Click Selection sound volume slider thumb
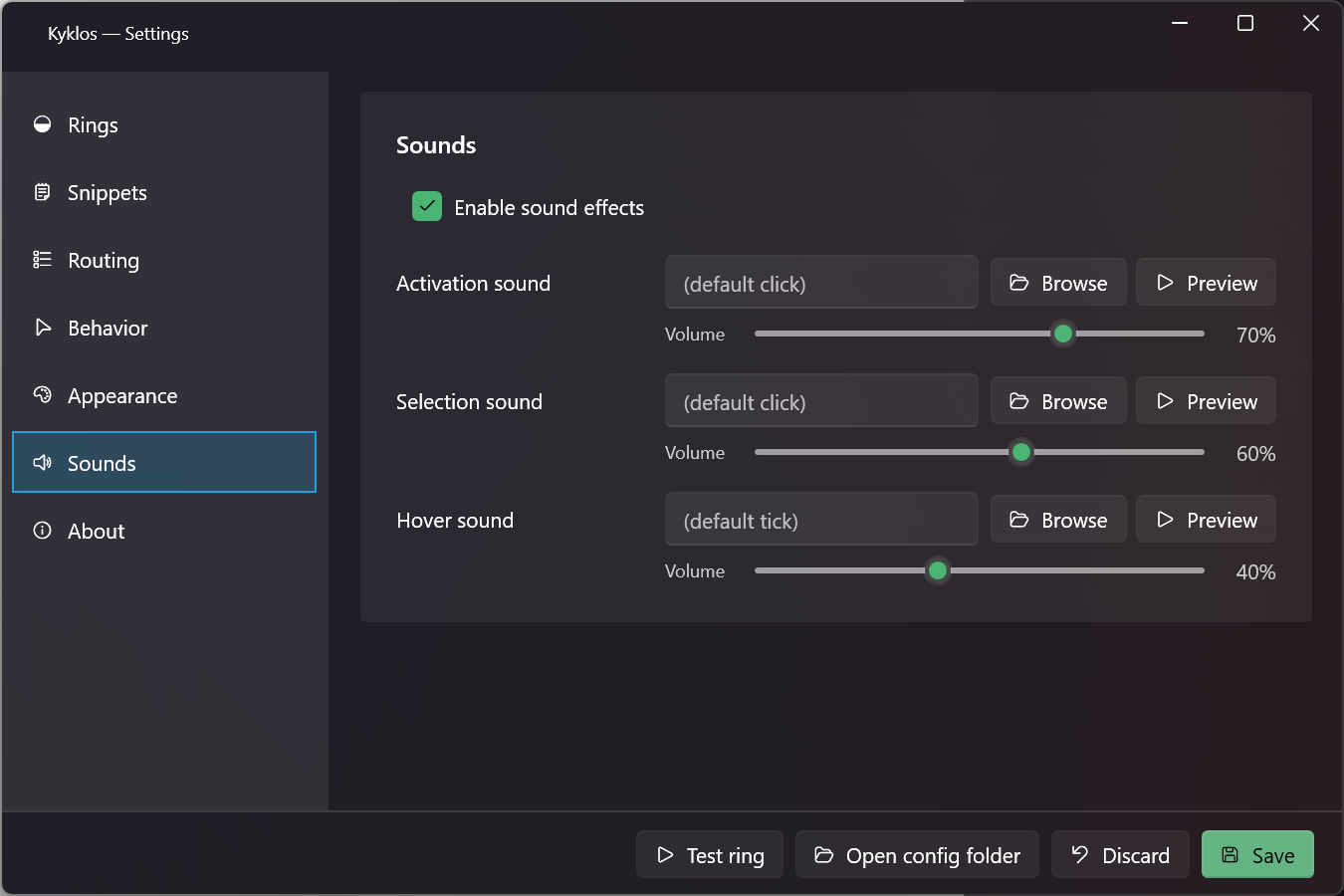The image size is (1344, 896). pyautogui.click(x=1021, y=452)
